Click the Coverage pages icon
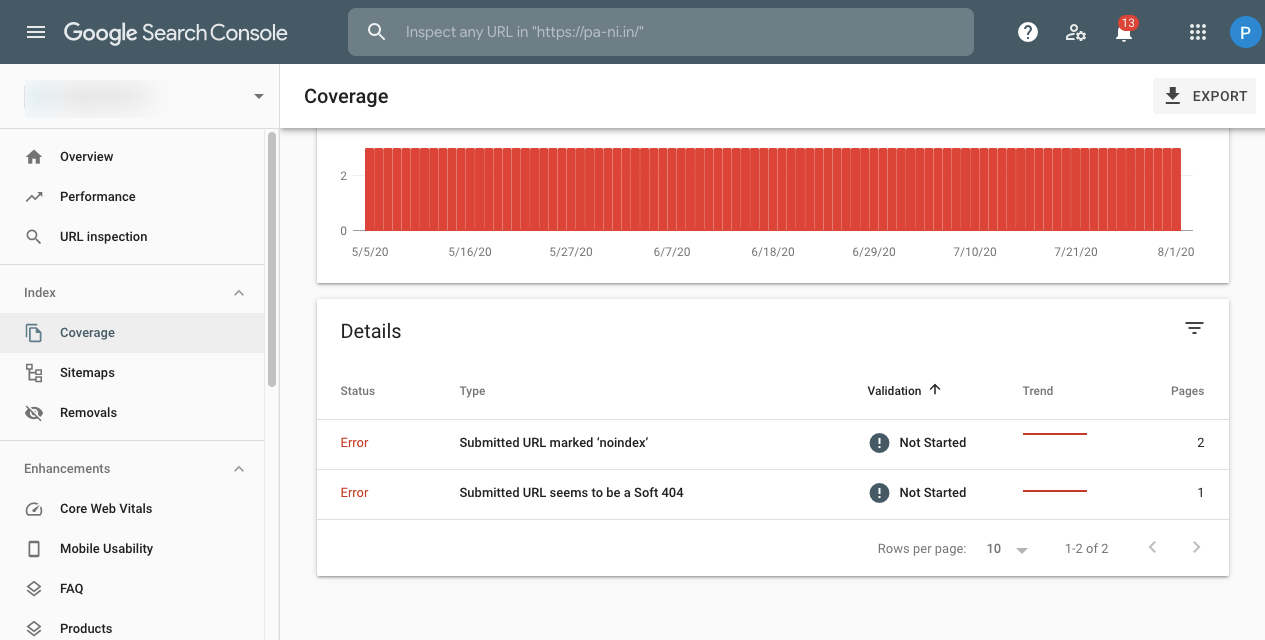 (34, 333)
